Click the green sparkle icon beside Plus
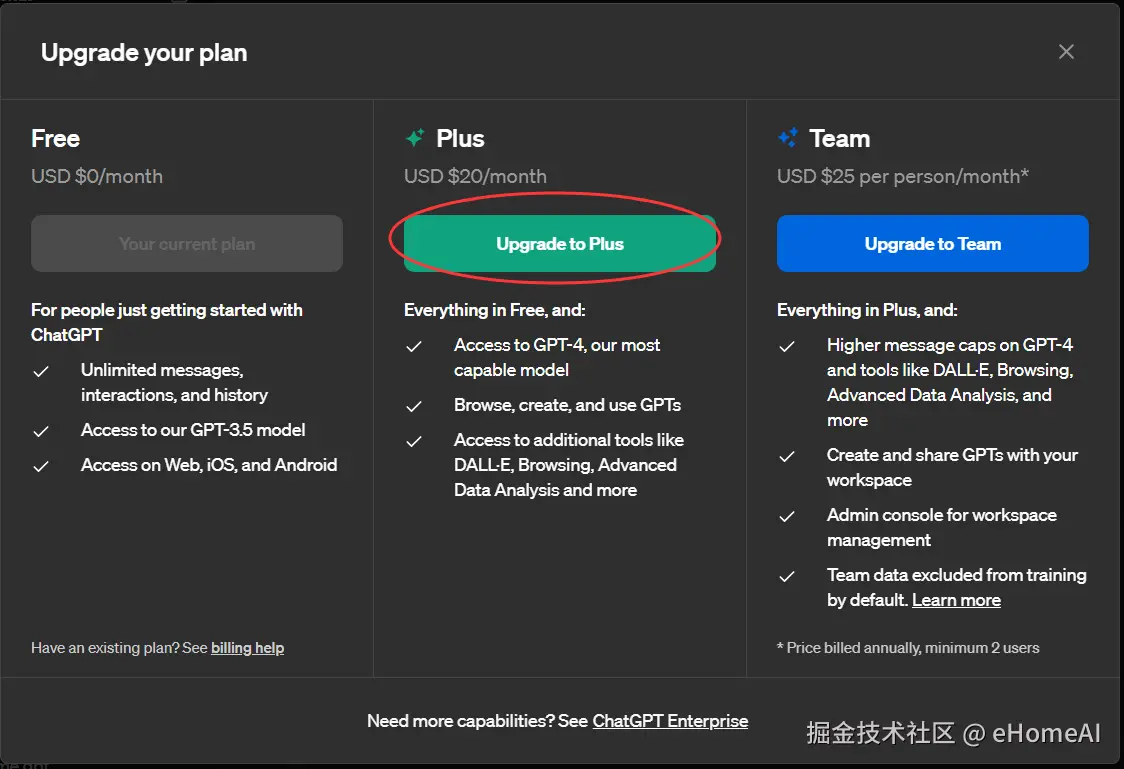The image size is (1124, 769). pos(415,138)
